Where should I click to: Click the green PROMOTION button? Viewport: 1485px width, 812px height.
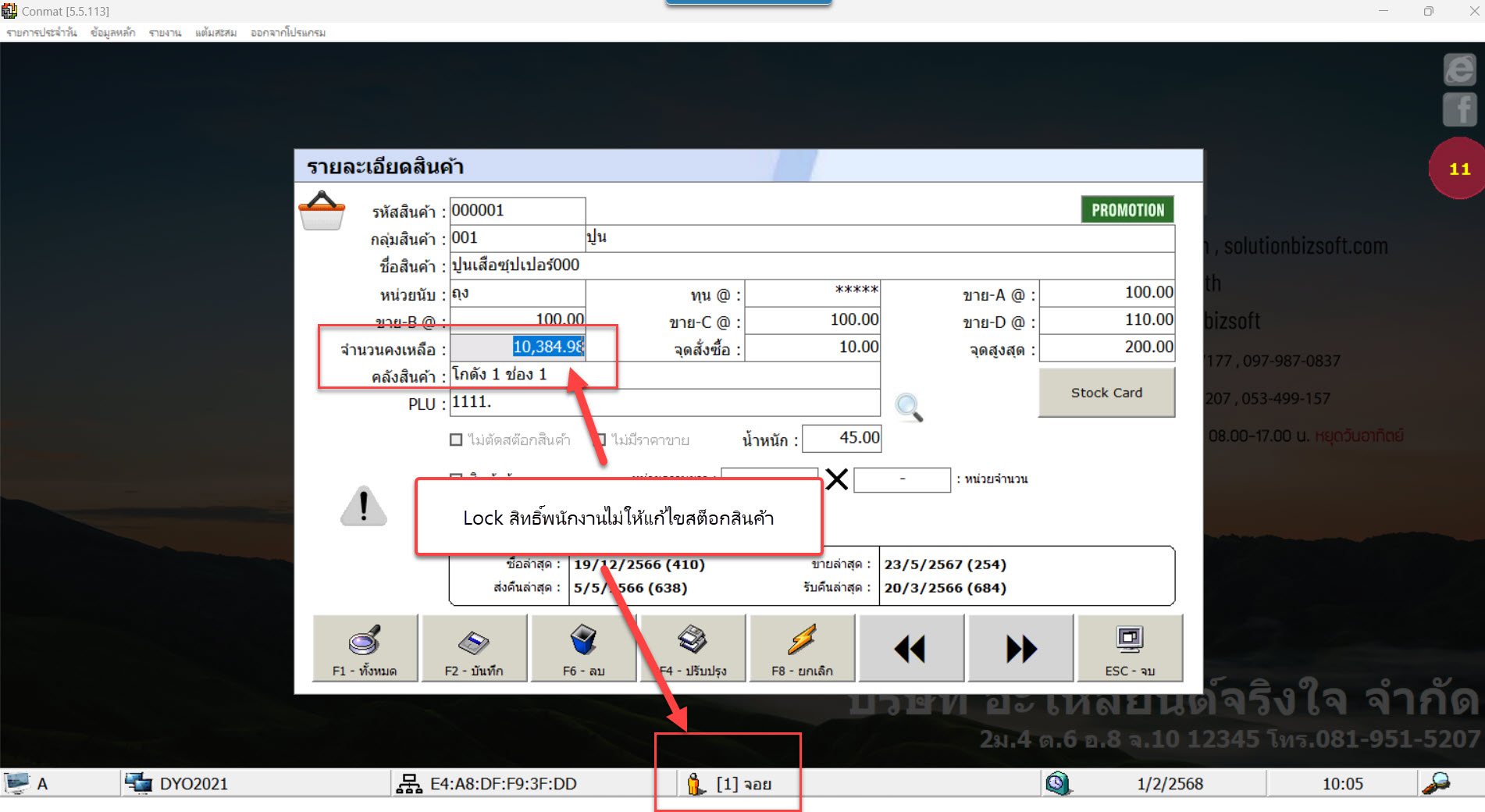[1127, 210]
